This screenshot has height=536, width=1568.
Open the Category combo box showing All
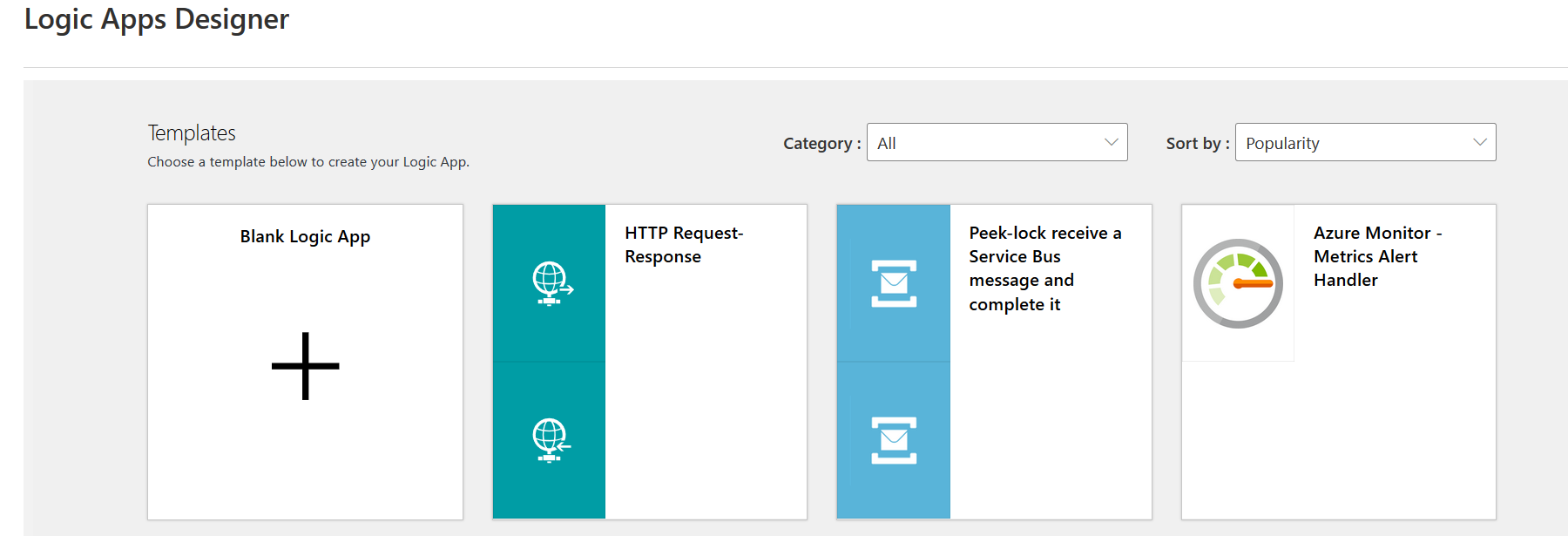click(984, 143)
